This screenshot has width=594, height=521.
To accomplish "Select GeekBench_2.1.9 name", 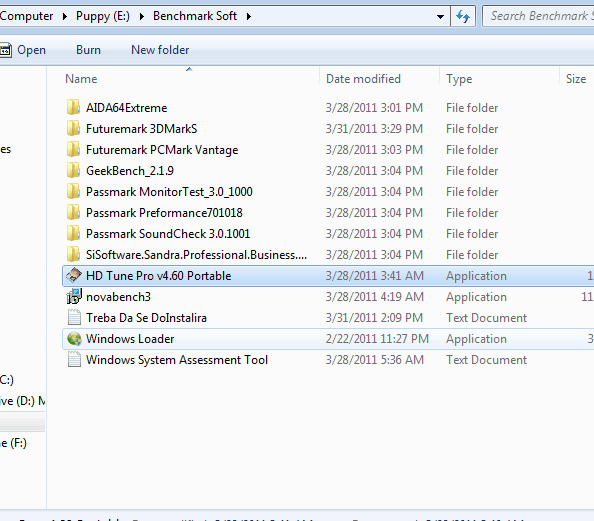I will click(x=130, y=171).
